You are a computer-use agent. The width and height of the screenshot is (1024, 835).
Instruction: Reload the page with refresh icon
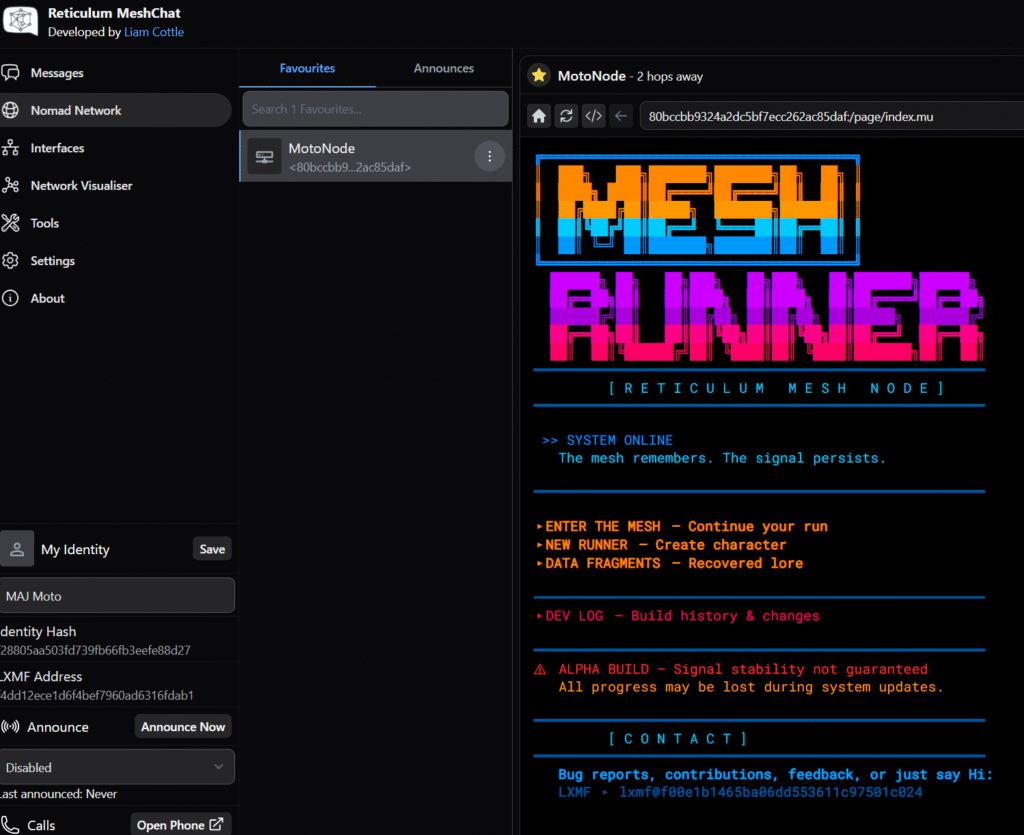pos(566,116)
